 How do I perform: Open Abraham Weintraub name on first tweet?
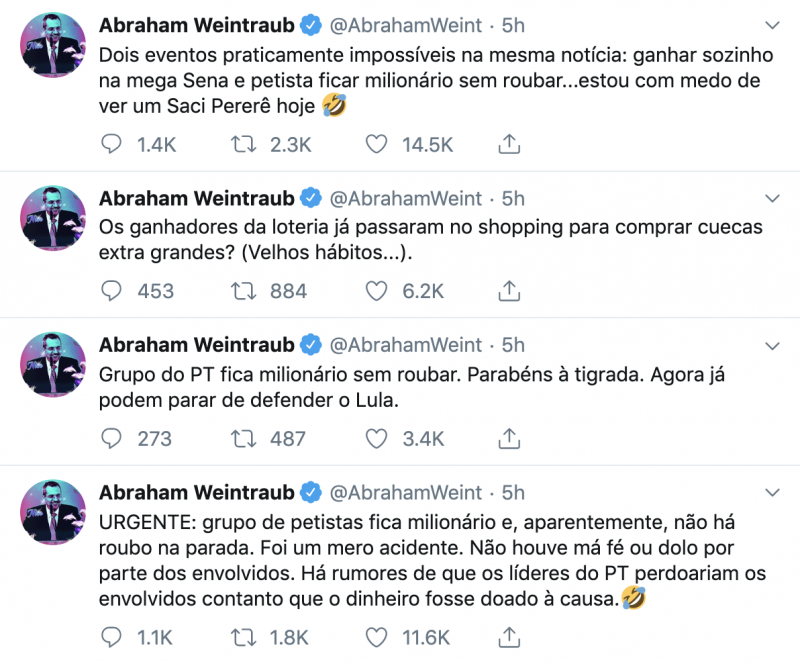click(197, 25)
